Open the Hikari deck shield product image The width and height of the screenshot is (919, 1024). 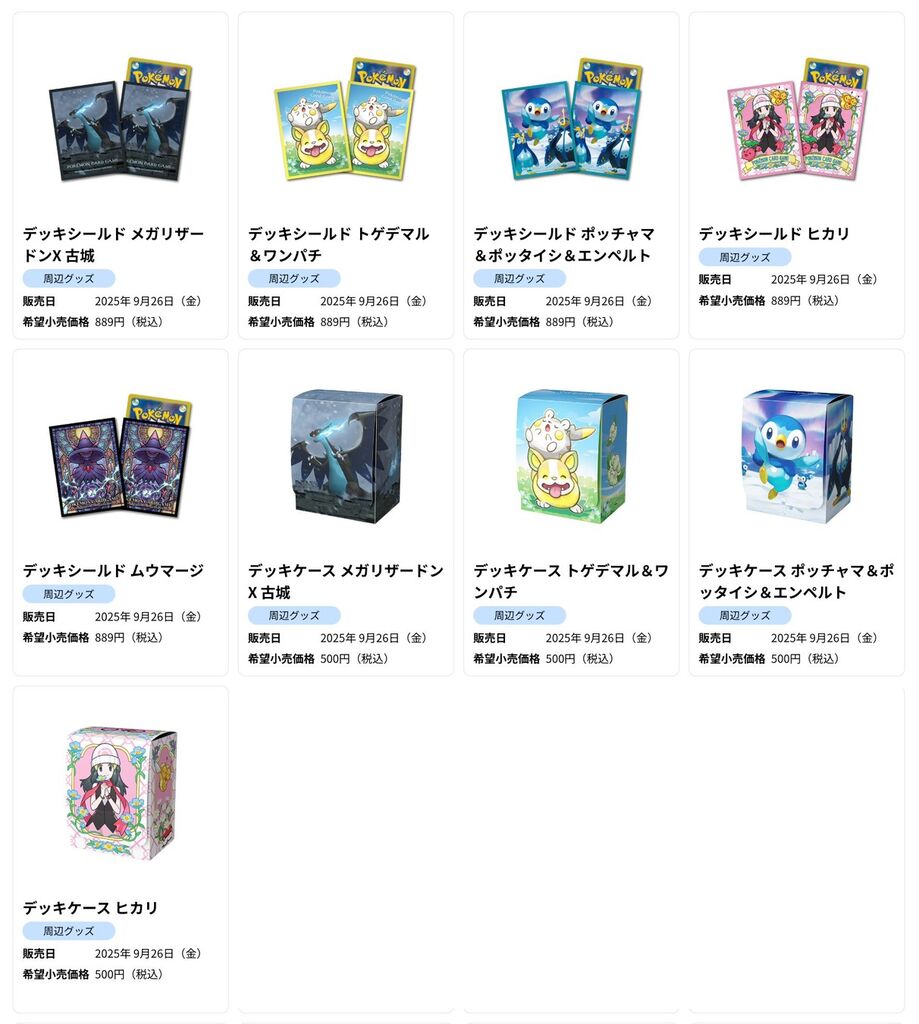coord(797,120)
